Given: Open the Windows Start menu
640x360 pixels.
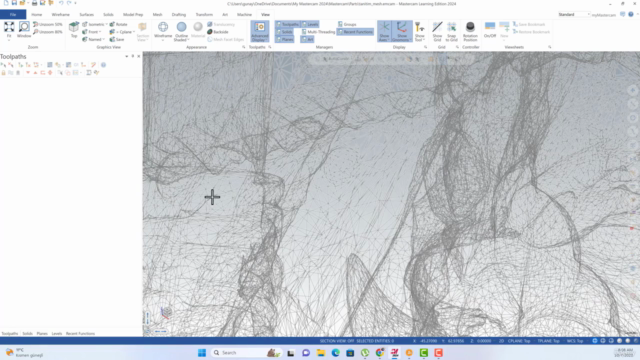Looking at the screenshot, I should [x=202, y=353].
